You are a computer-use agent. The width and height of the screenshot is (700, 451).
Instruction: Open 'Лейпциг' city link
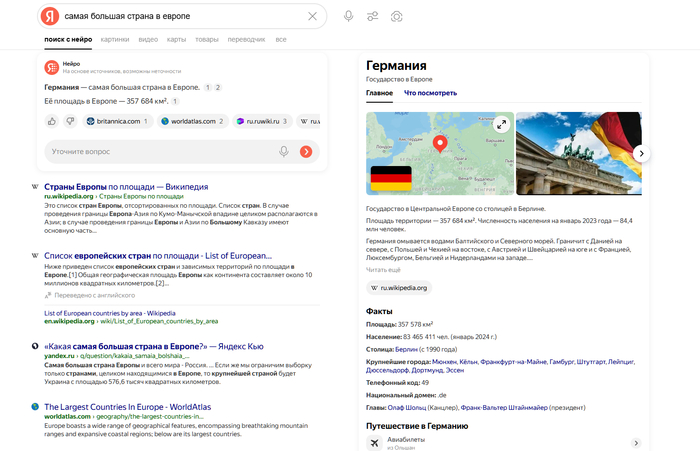[621, 362]
